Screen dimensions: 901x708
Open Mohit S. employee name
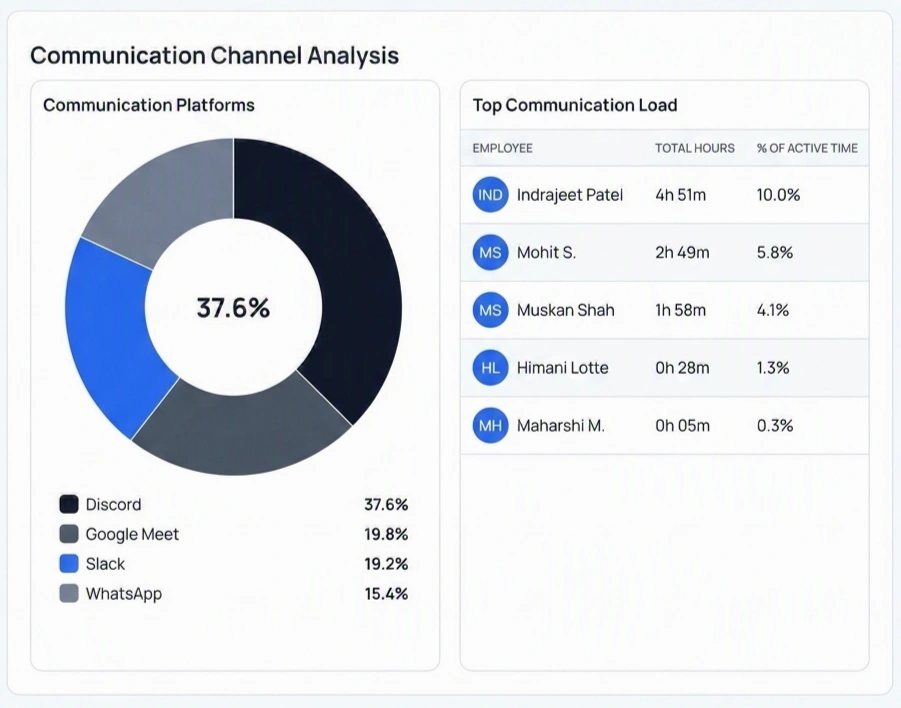click(546, 252)
